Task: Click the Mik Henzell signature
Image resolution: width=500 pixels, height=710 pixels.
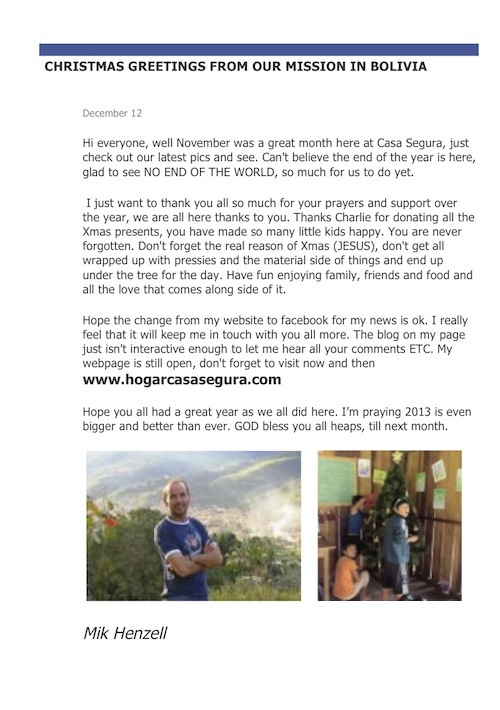Action: point(125,633)
